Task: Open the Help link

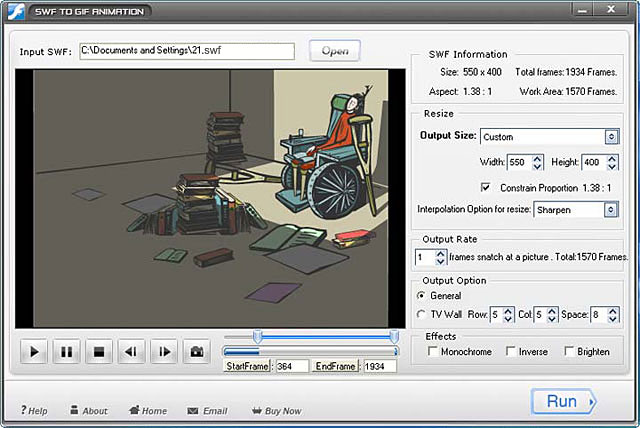Action: (x=34, y=410)
